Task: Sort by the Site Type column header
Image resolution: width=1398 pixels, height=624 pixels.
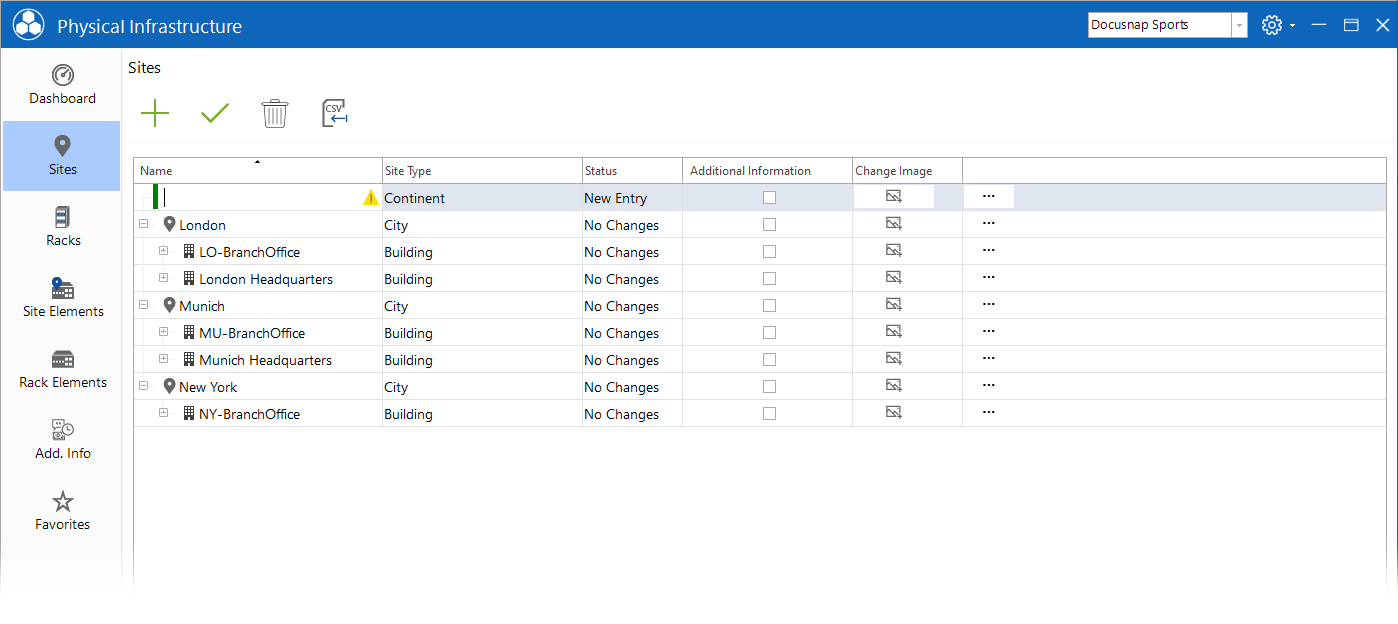Action: pos(482,171)
